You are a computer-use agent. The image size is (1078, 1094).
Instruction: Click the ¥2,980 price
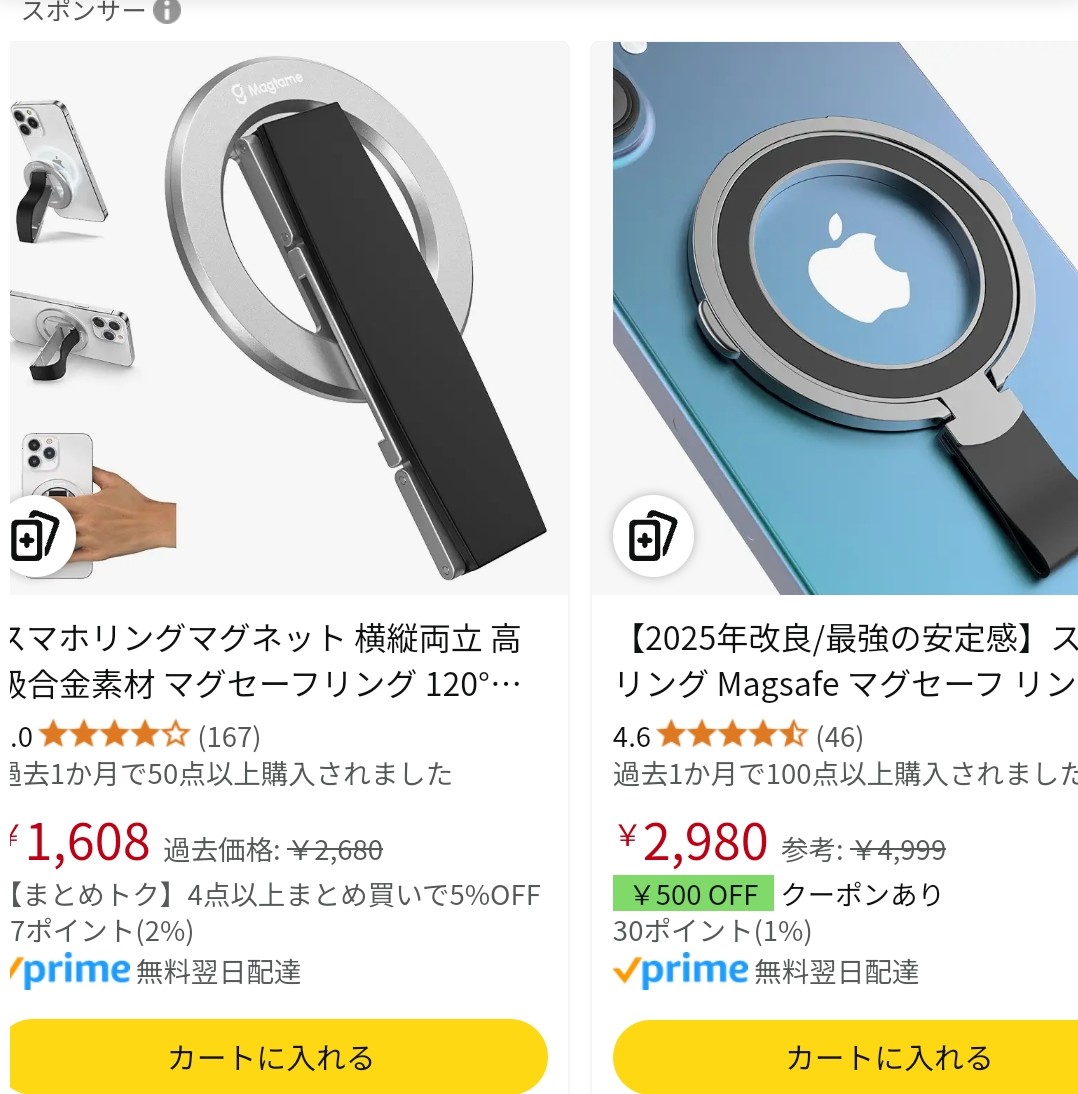point(693,841)
